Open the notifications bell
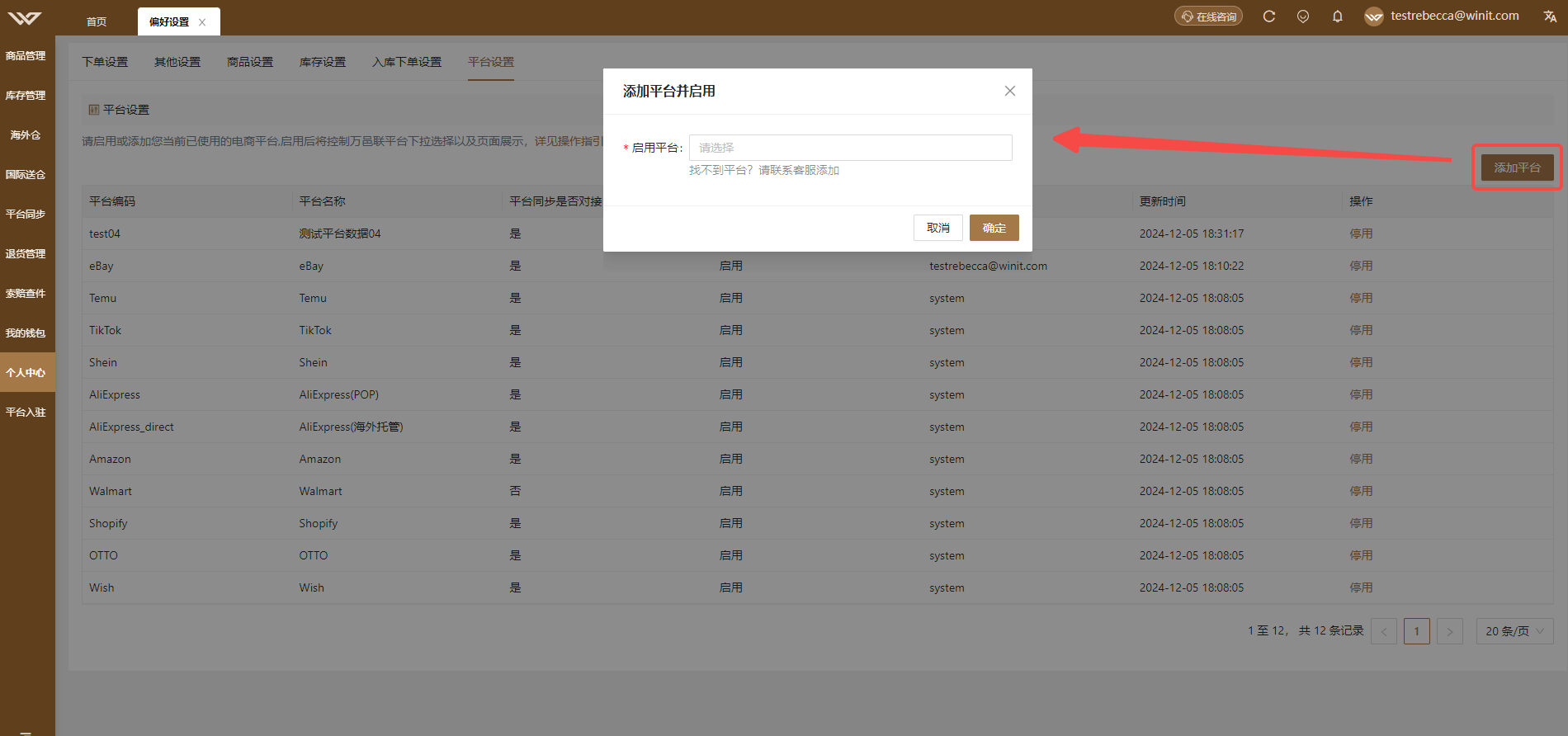 point(1338,17)
